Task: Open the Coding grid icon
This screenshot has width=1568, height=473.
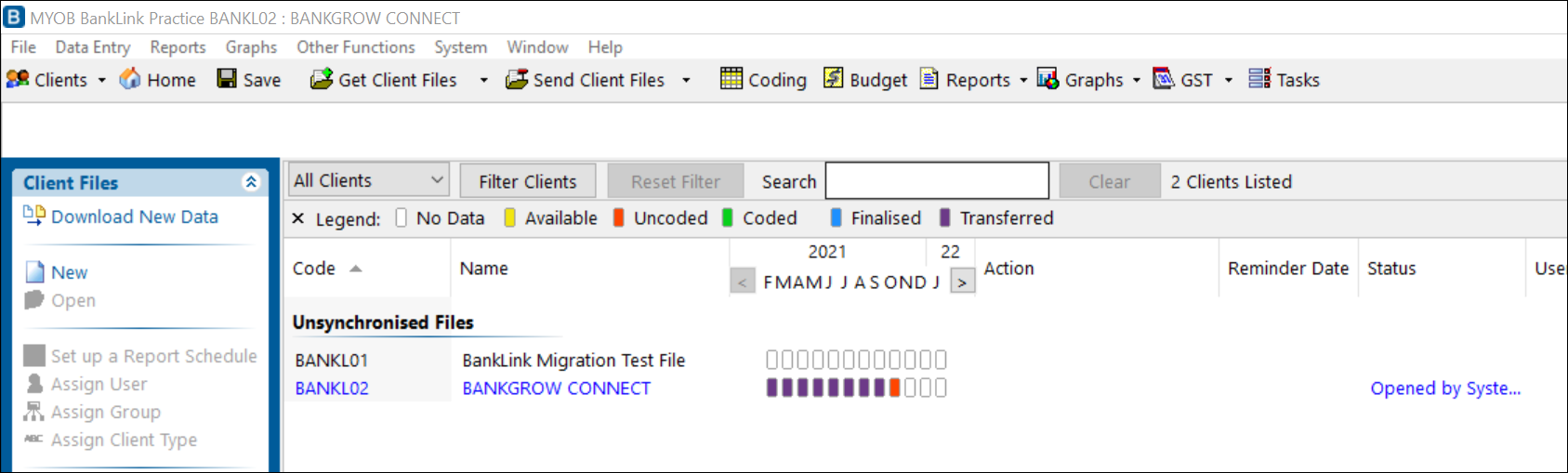Action: pos(731,80)
